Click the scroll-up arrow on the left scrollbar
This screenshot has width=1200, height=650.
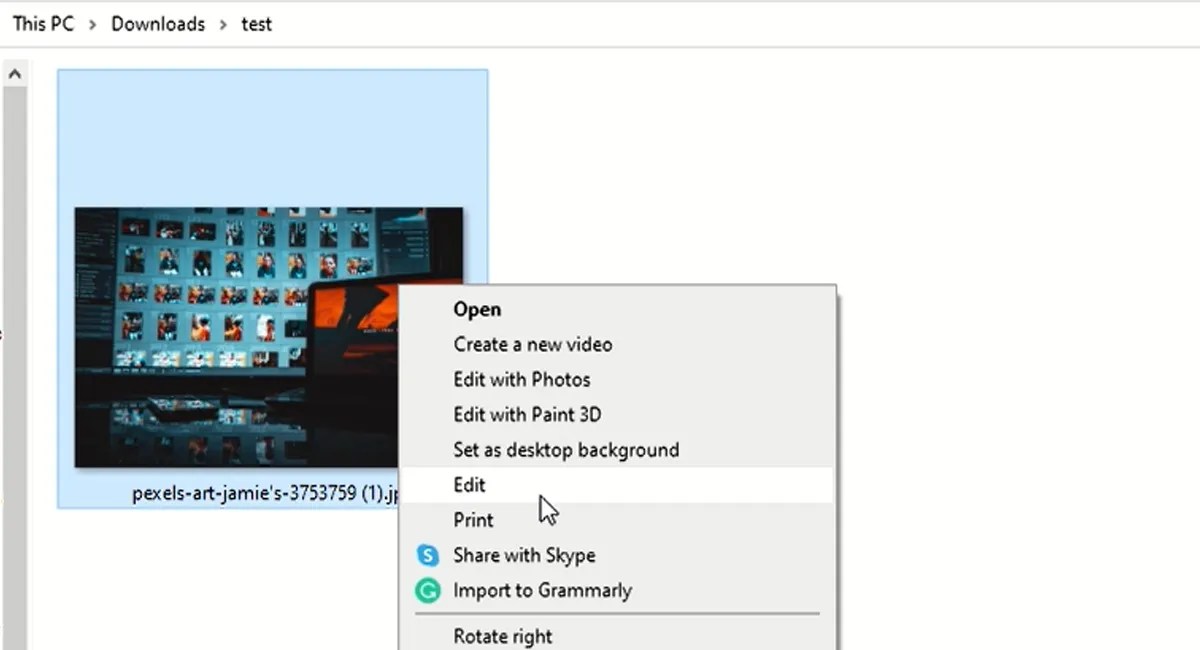[x=14, y=72]
